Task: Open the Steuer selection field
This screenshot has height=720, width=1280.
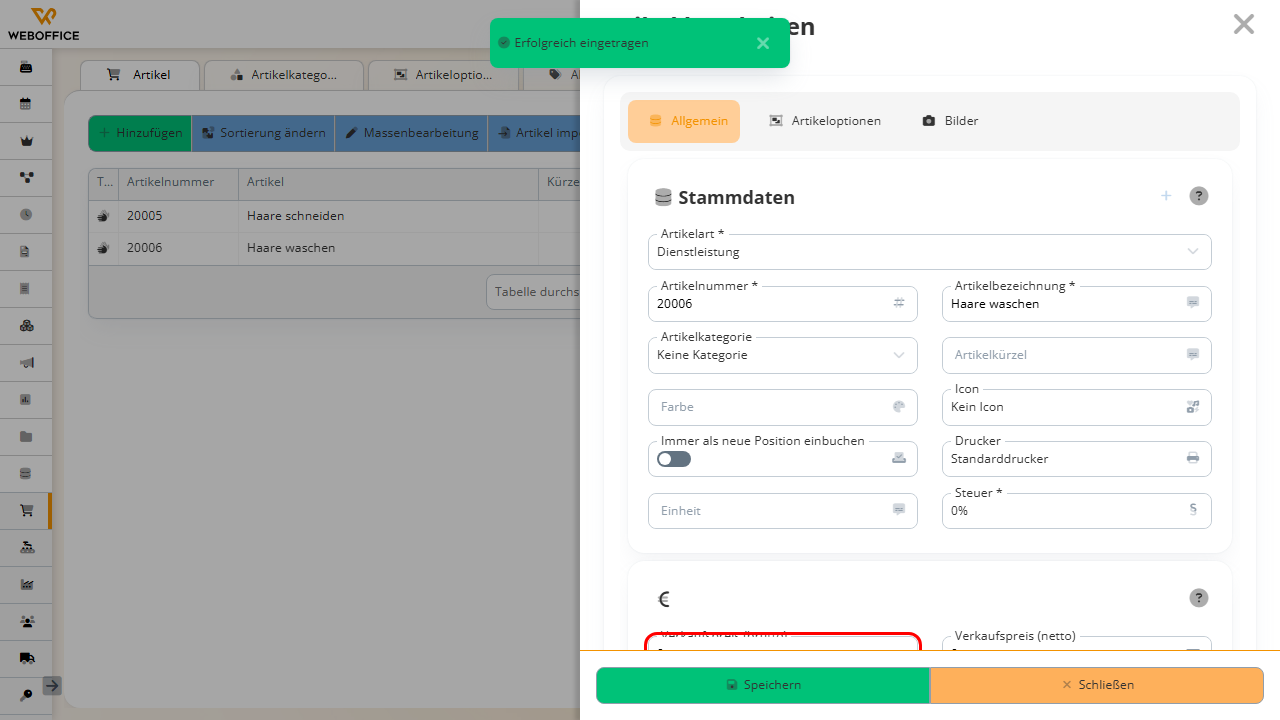Action: pos(1077,510)
